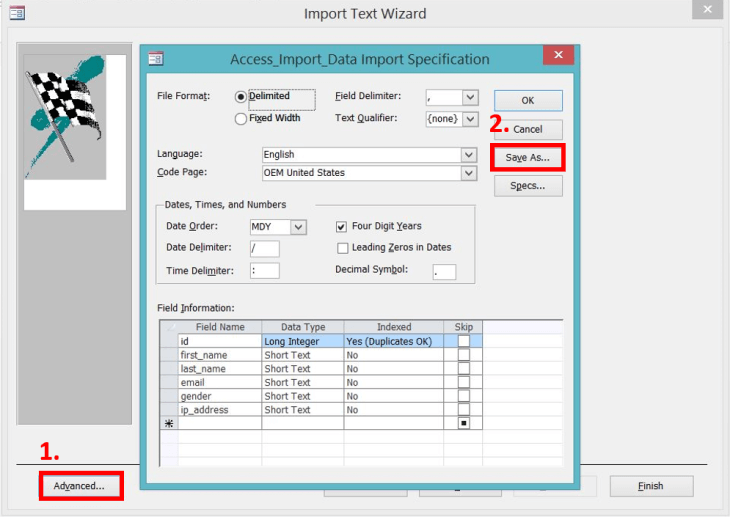Open the Specs... button
The width and height of the screenshot is (730, 517).
click(x=528, y=186)
